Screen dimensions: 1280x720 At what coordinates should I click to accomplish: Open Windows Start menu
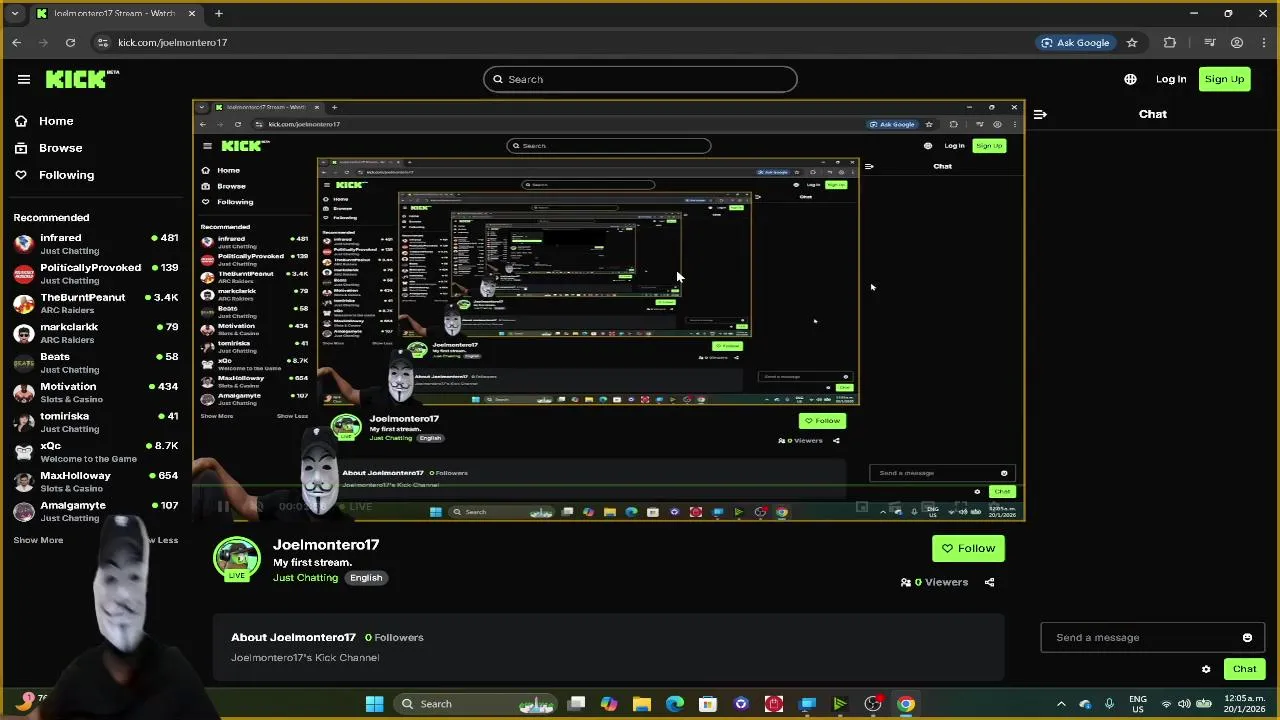pos(374,704)
